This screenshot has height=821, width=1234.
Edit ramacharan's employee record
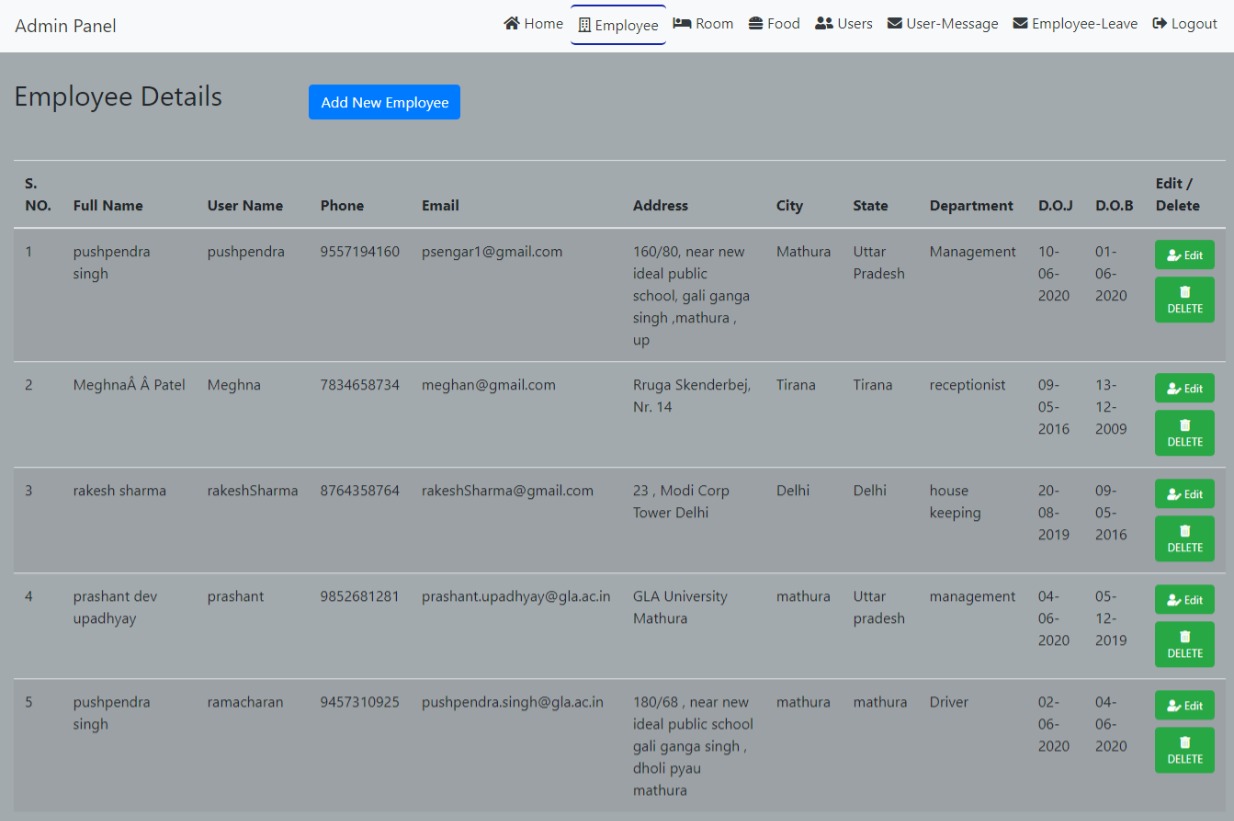click(x=1185, y=705)
